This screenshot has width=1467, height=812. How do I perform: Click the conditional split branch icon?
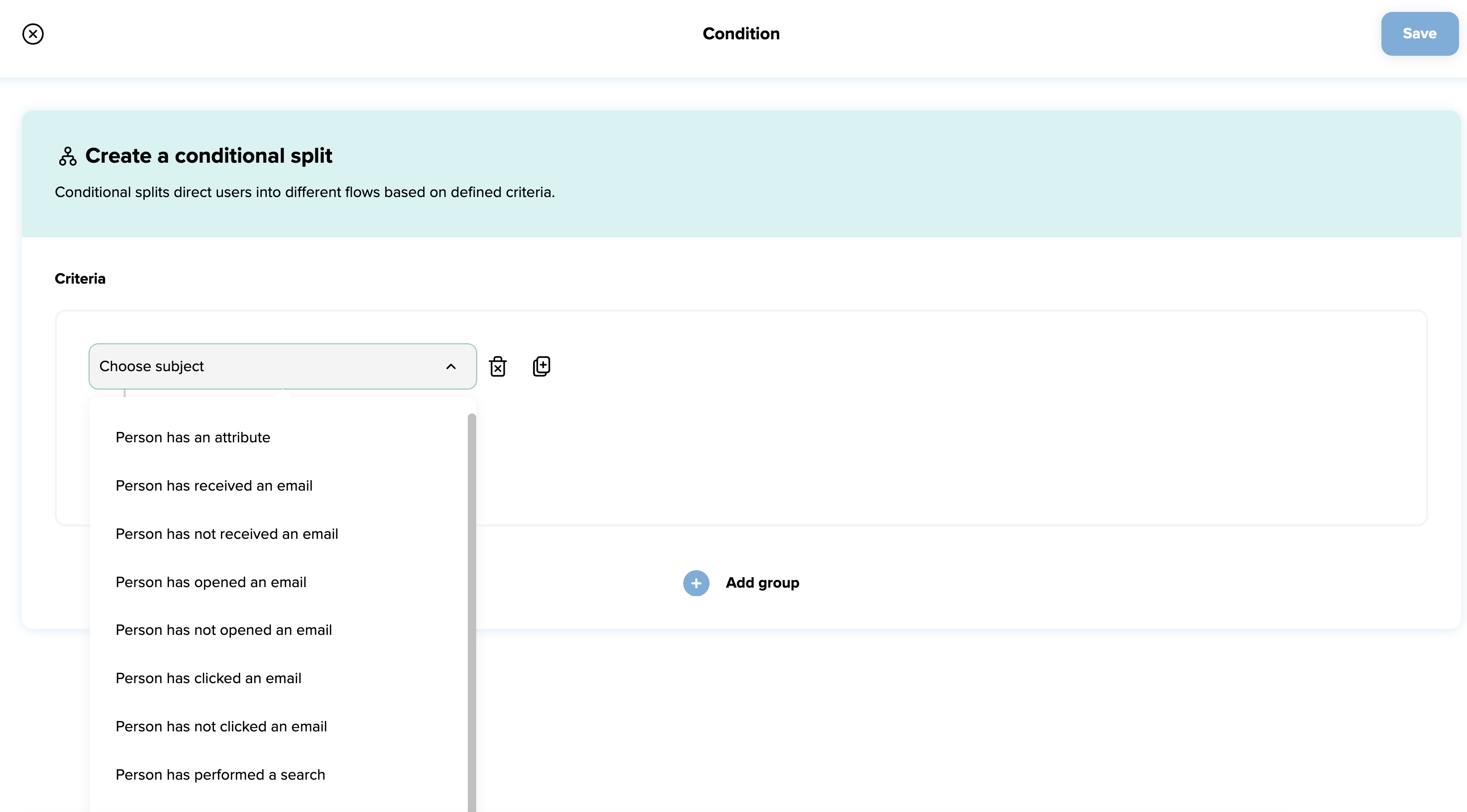(x=67, y=155)
